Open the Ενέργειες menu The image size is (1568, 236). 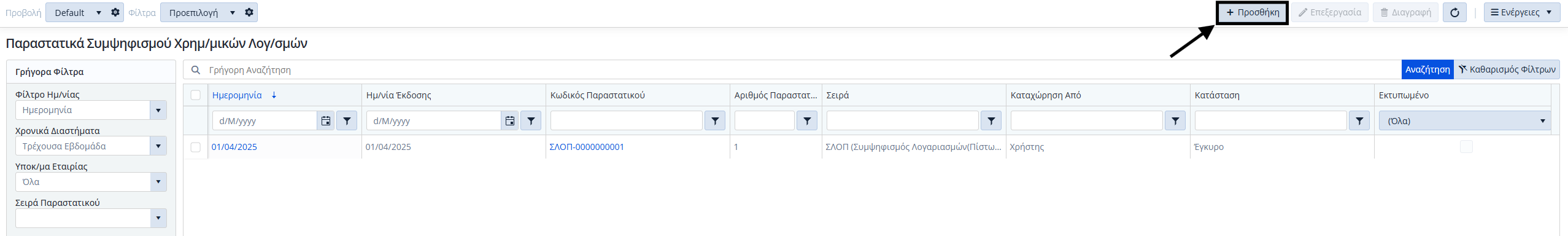[1522, 12]
